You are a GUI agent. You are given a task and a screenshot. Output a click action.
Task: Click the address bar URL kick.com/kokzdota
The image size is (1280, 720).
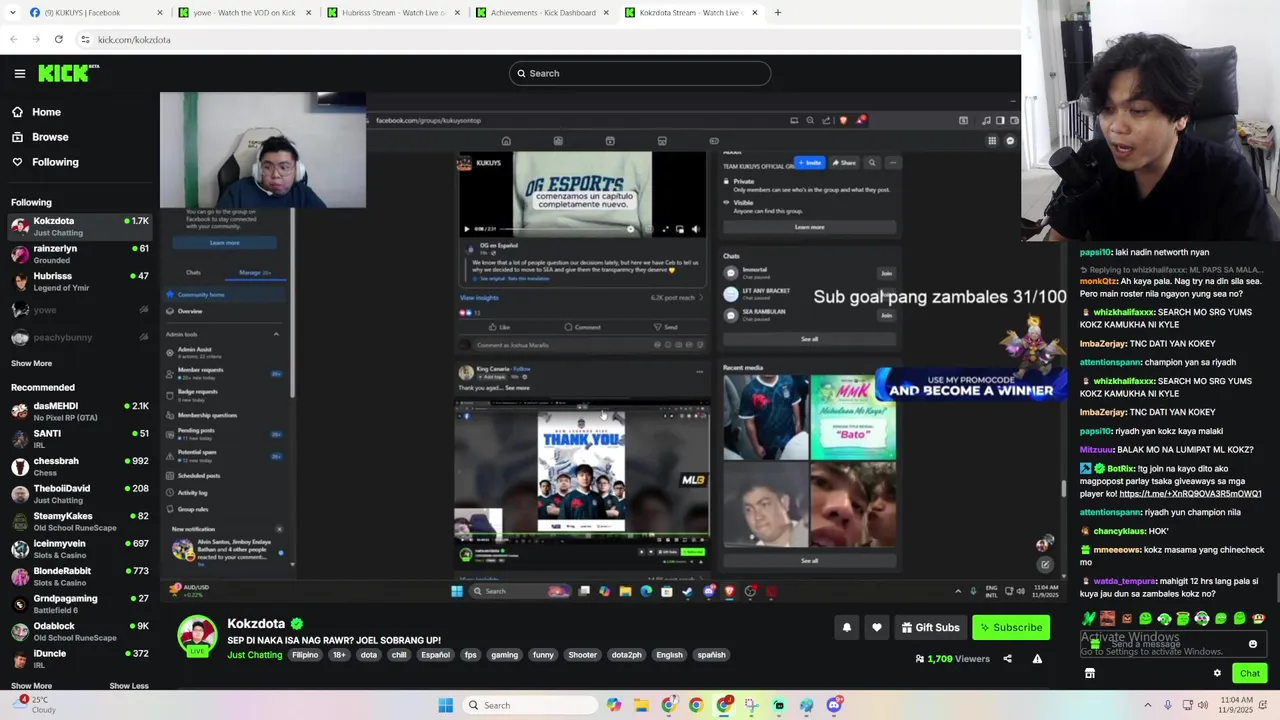(x=134, y=40)
